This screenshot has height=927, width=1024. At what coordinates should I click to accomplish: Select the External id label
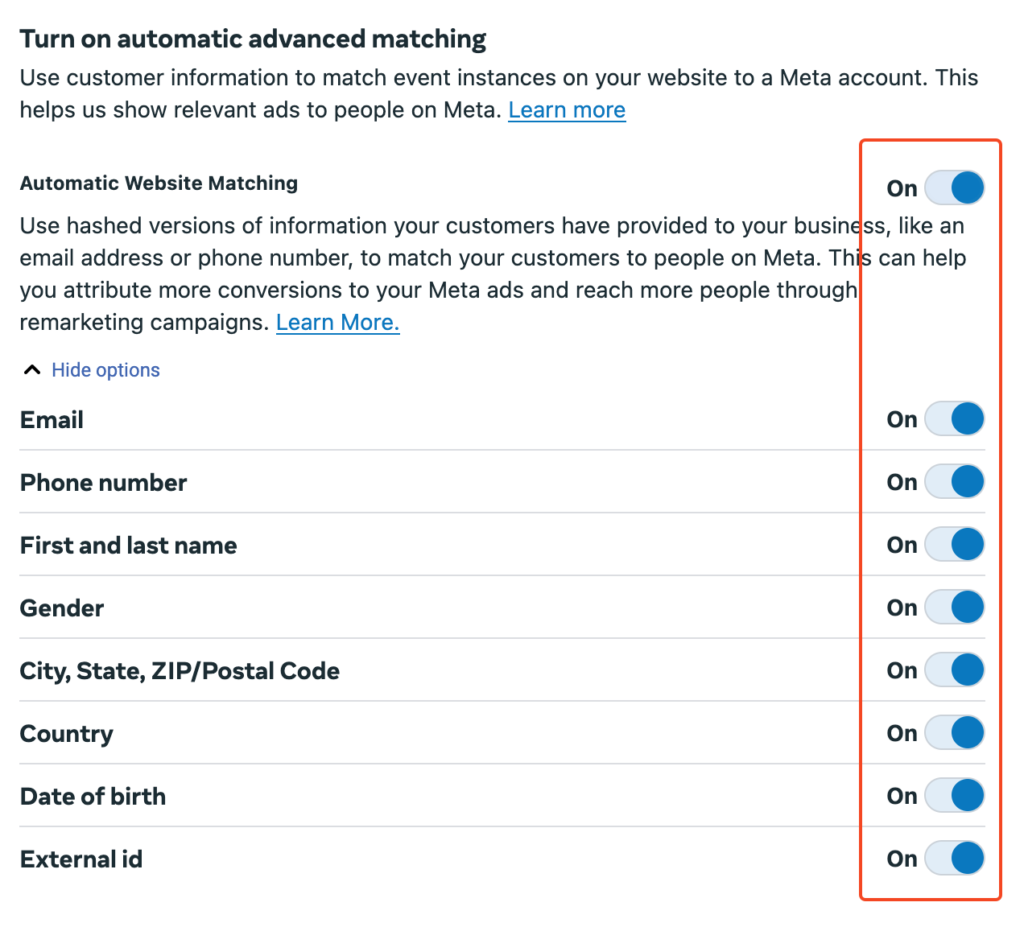pyautogui.click(x=80, y=858)
